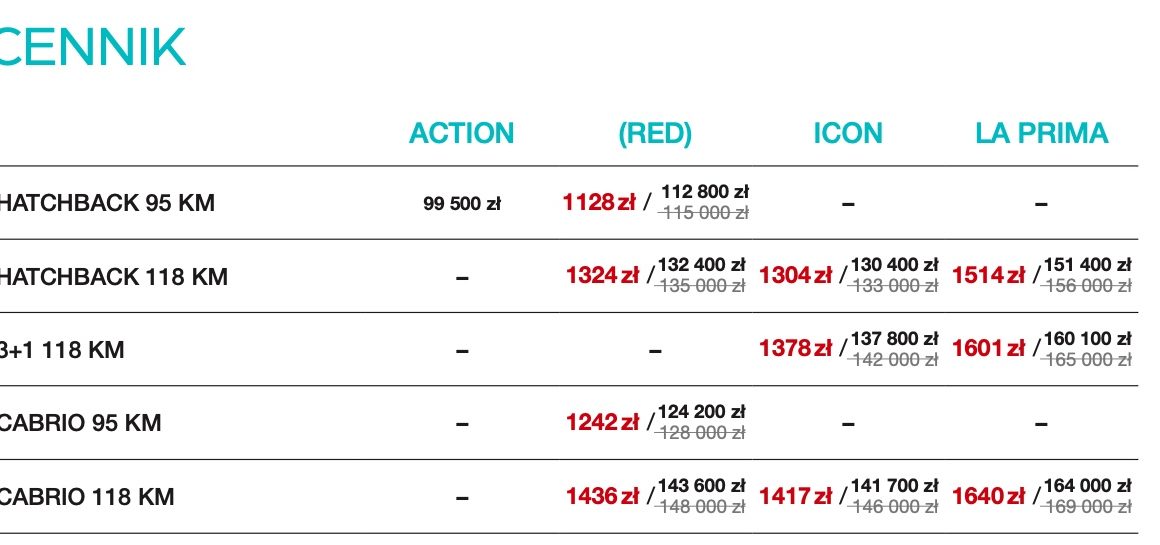This screenshot has height=545, width=1160.
Task: Select the 1324 zł monthly price
Action: (x=602, y=276)
